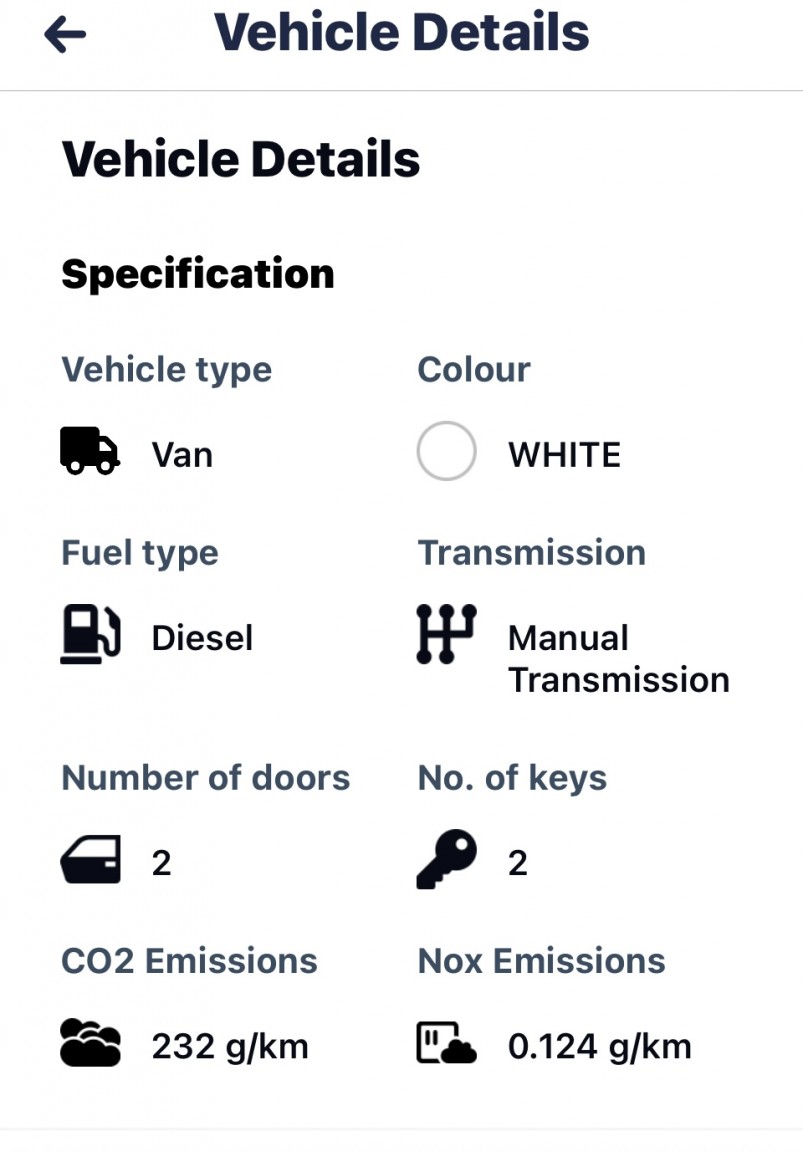Click the Specification section heading
Screen dimensions: 803x1152
click(x=198, y=274)
